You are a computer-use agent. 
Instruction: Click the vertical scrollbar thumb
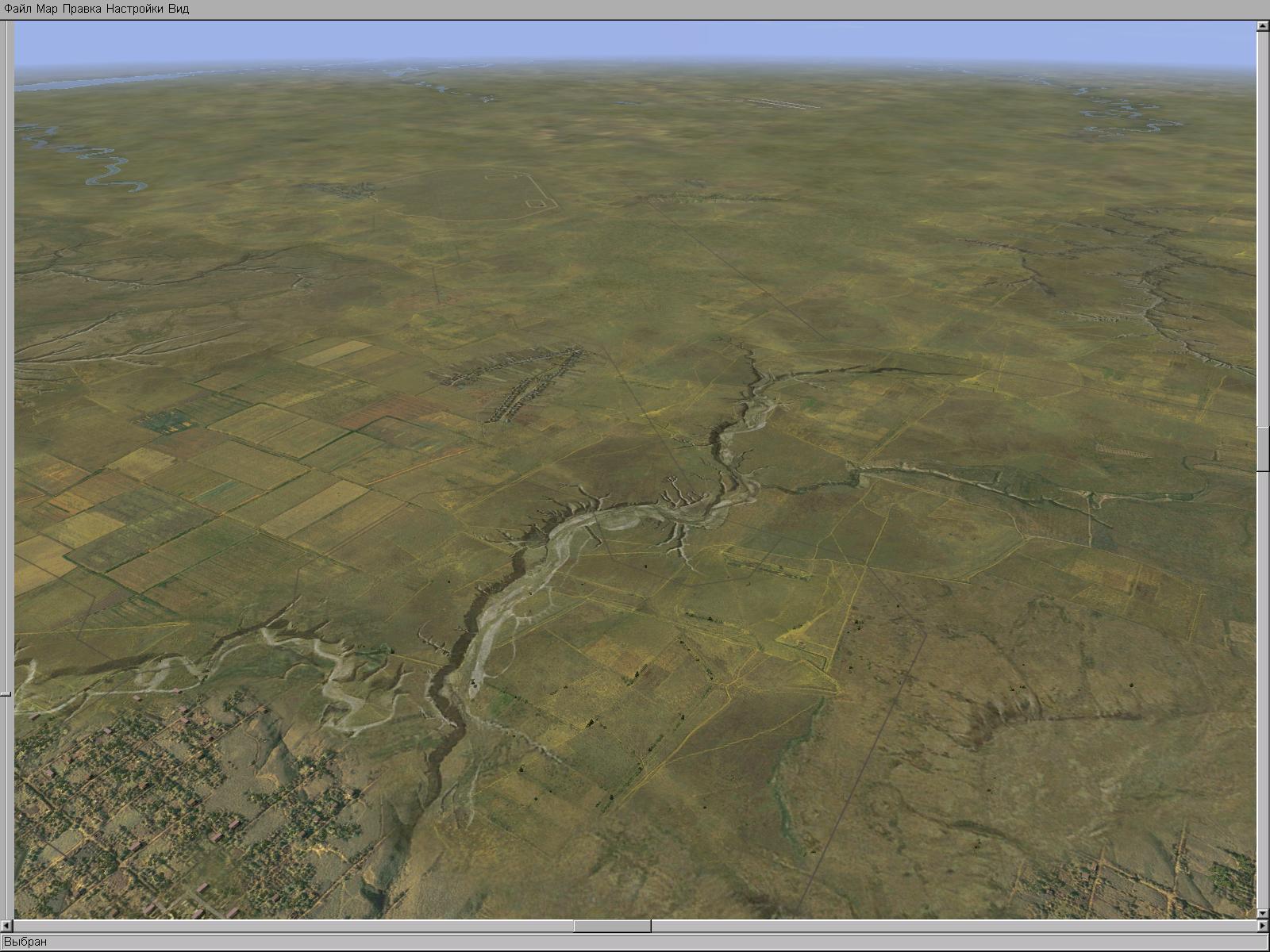[x=1263, y=450]
